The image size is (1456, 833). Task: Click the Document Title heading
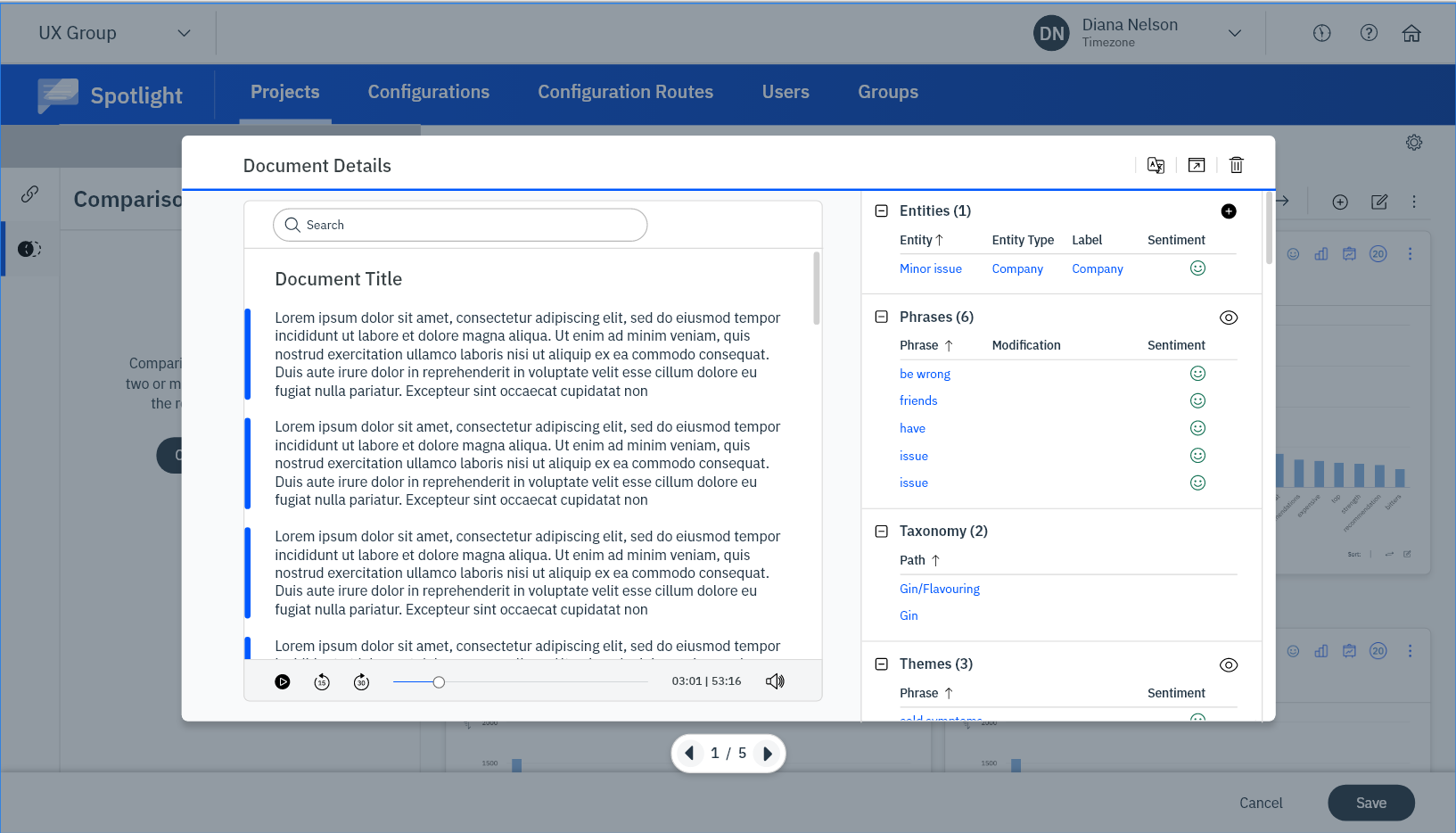tap(339, 279)
